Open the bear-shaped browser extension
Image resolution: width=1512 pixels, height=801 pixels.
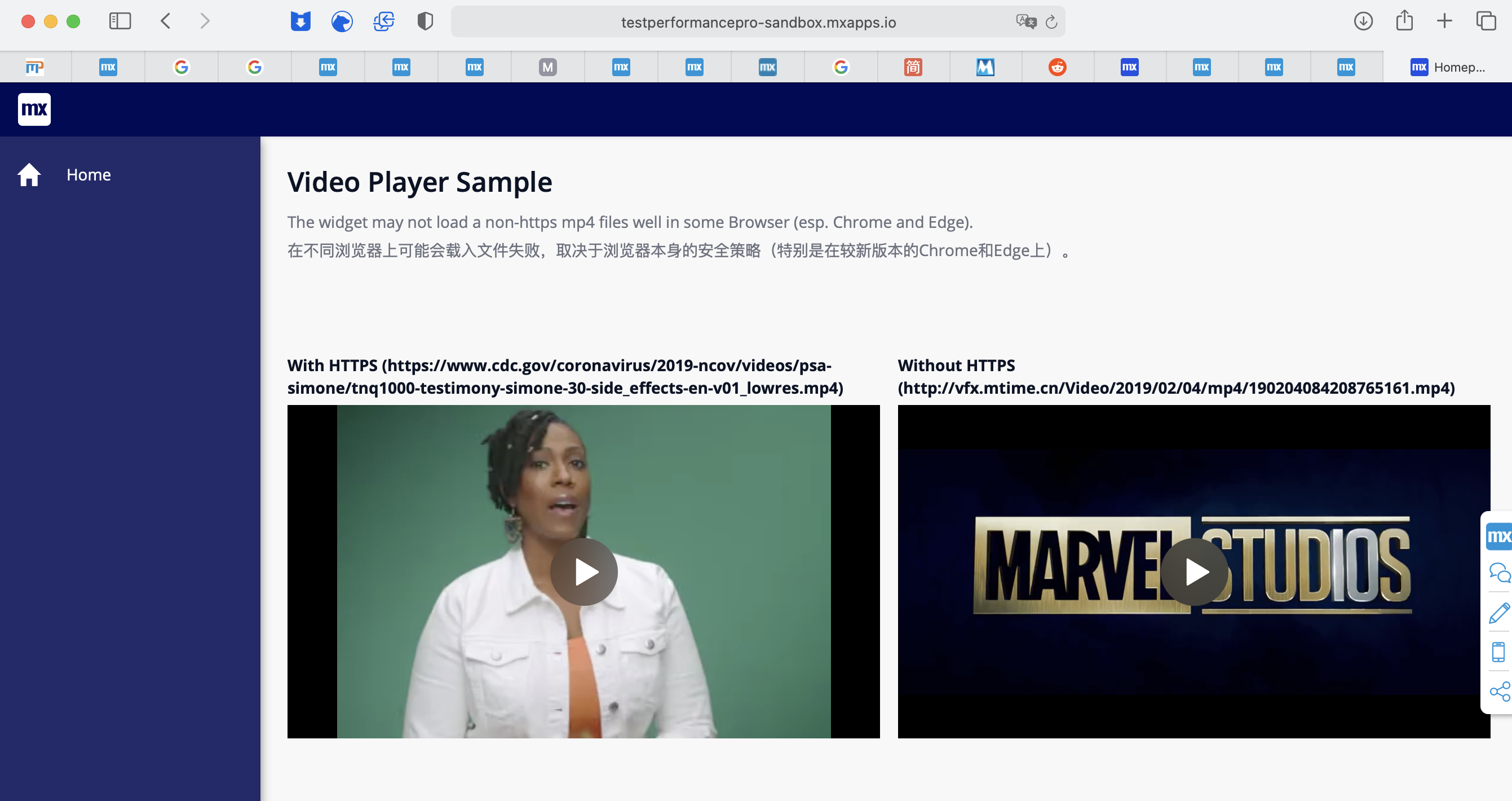click(x=342, y=21)
